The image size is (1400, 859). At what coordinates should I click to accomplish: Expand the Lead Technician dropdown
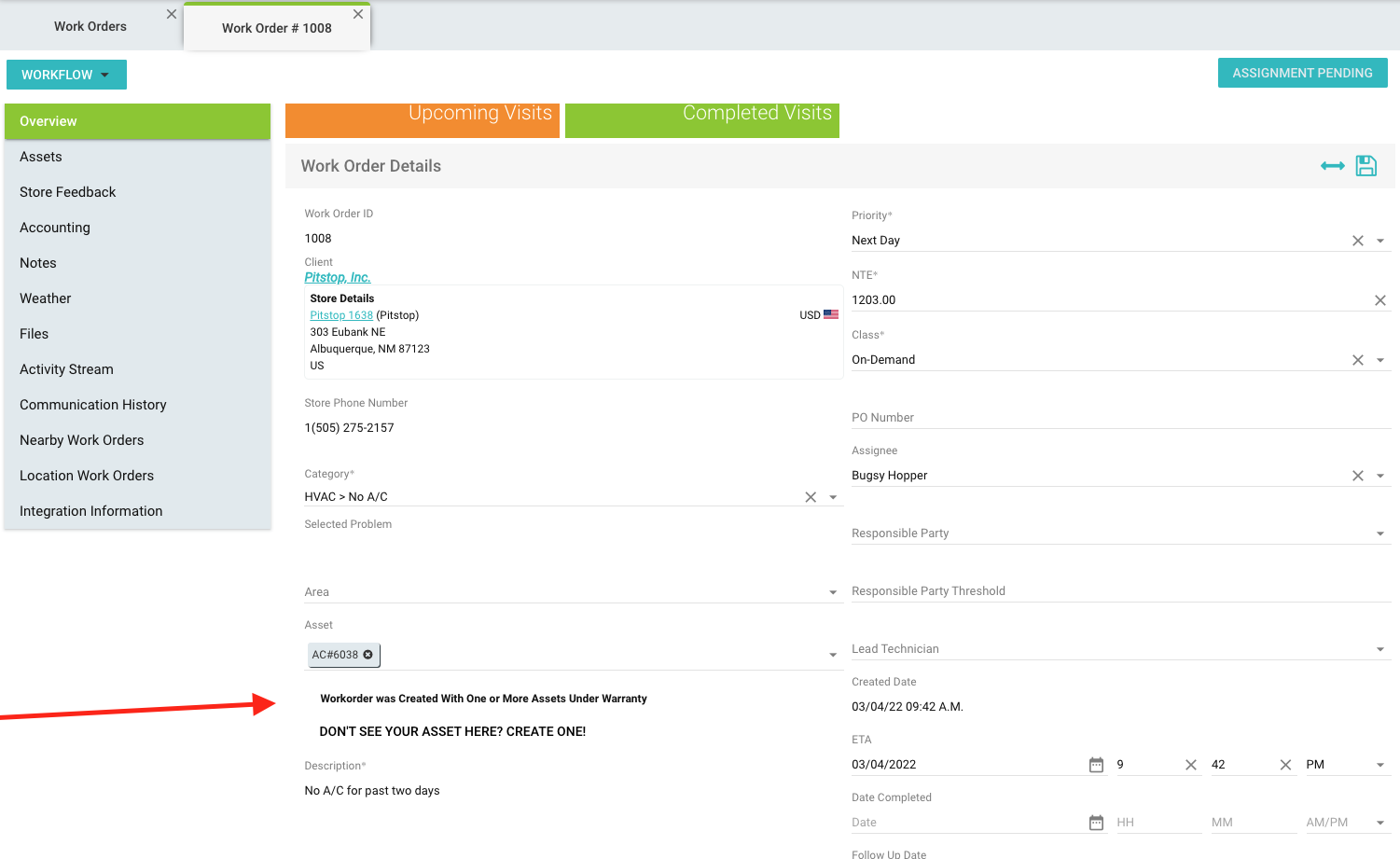point(1379,649)
